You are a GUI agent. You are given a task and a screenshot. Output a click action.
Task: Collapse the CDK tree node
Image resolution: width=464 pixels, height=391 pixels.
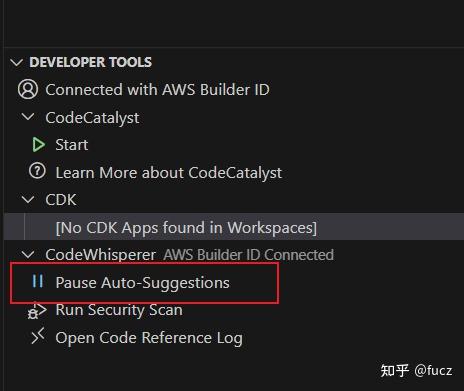[x=28, y=199]
